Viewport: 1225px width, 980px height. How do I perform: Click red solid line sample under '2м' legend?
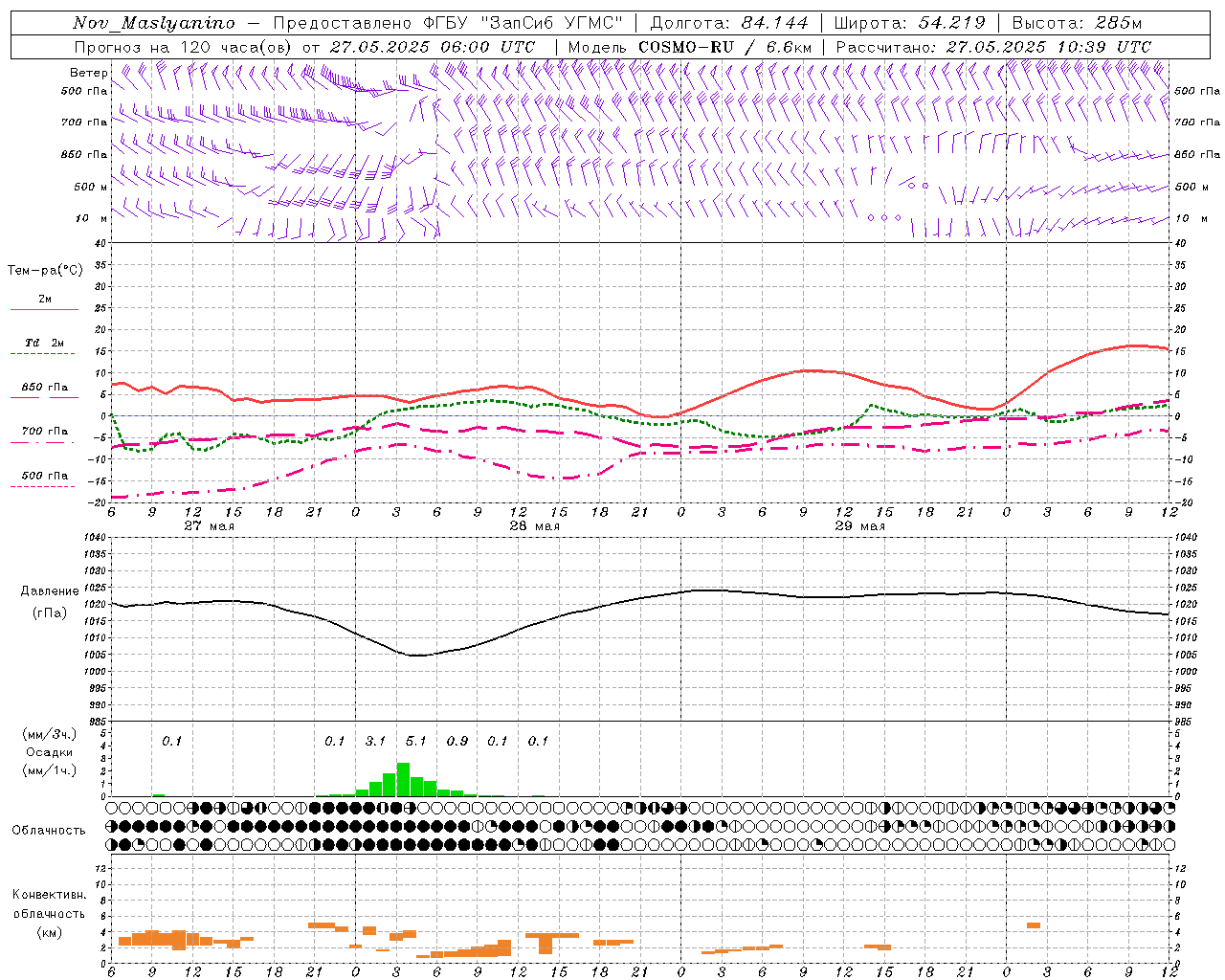[x=44, y=310]
